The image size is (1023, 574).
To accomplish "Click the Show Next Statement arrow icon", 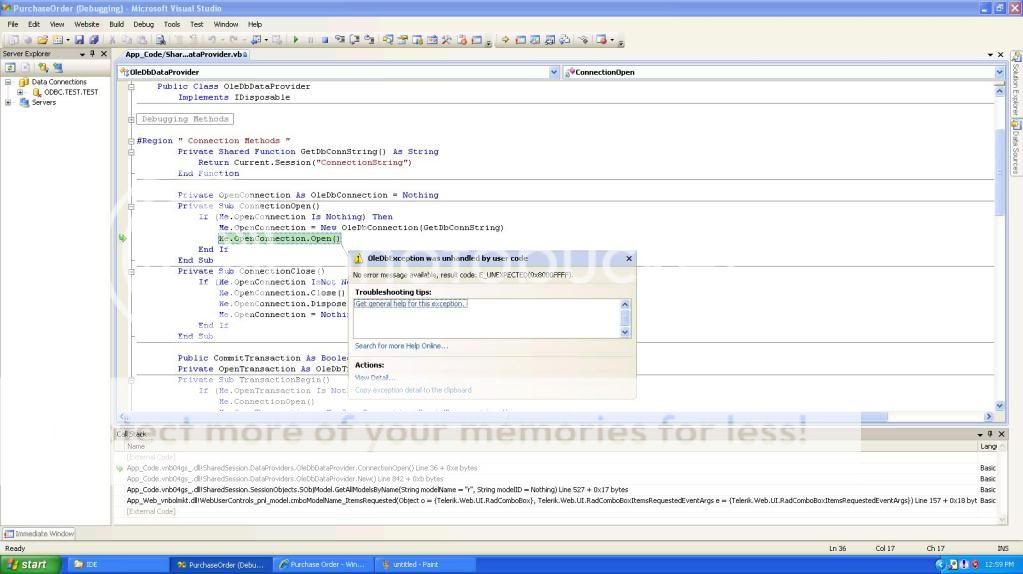I will [505, 40].
